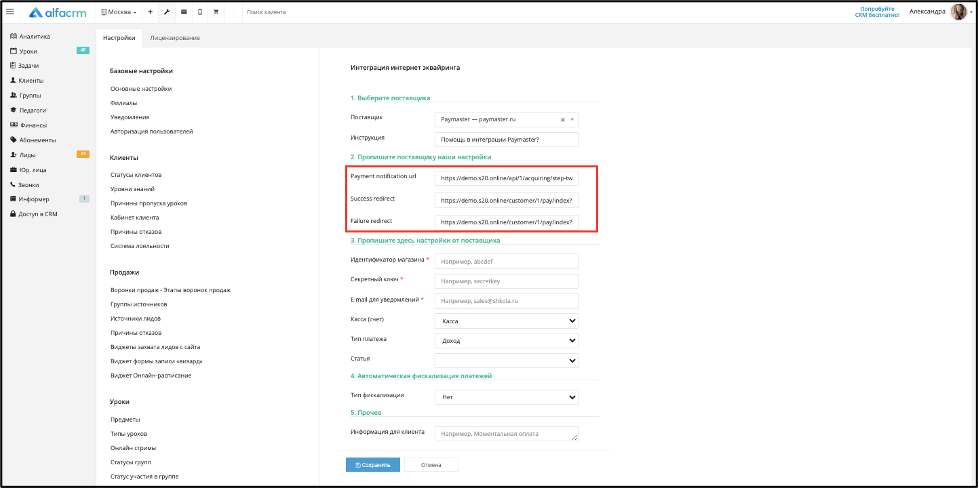Click the Success redirect field

[506, 200]
